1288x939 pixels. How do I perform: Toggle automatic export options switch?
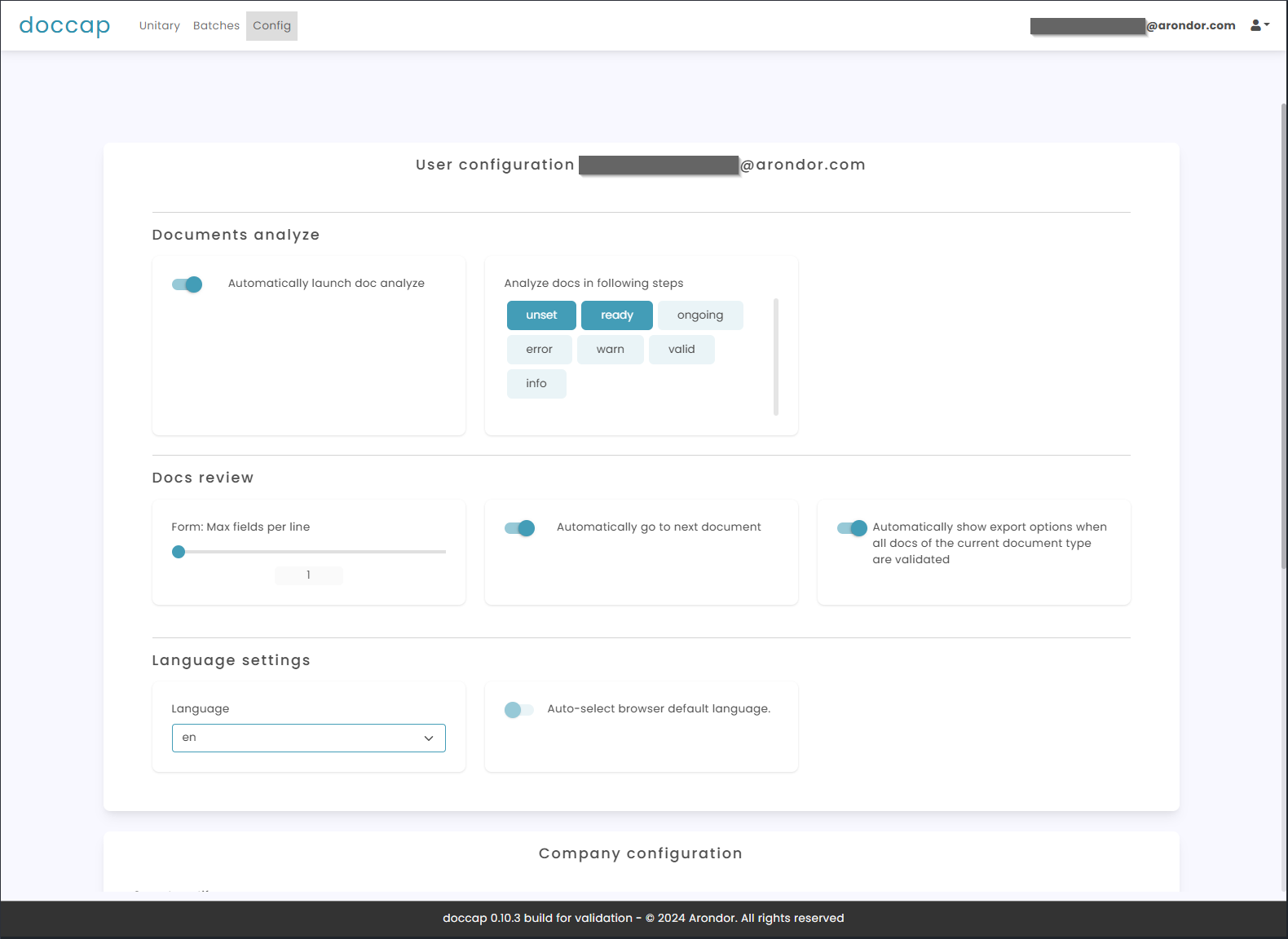[852, 528]
